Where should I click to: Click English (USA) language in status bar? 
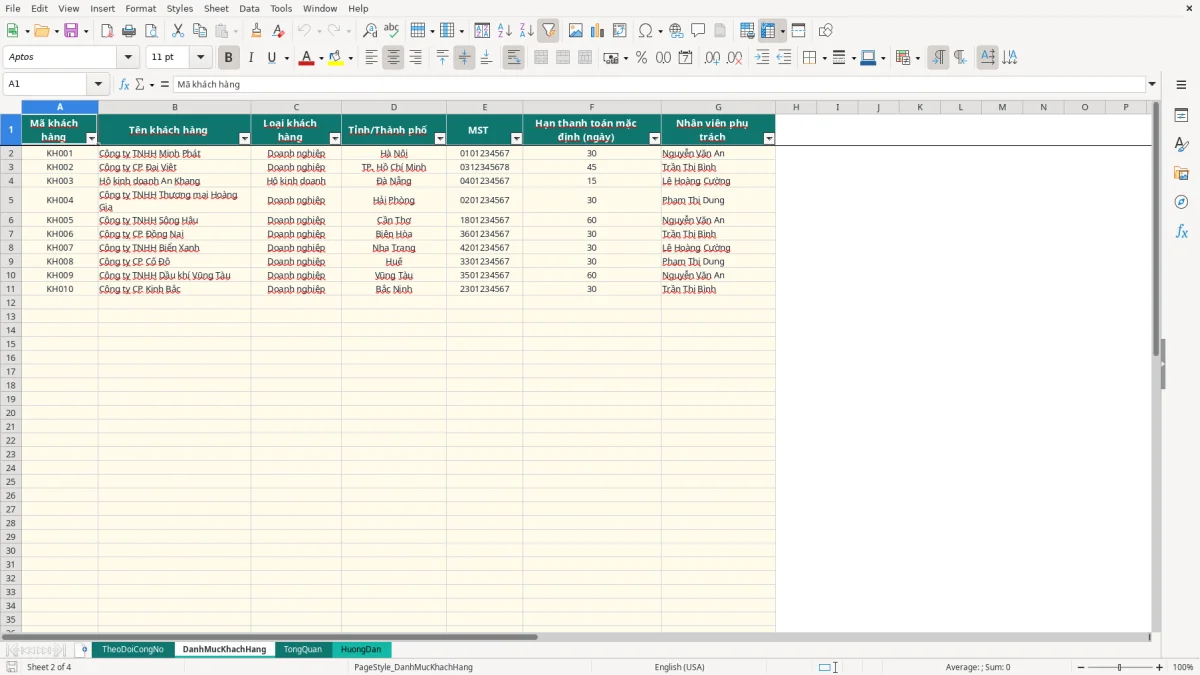(x=679, y=667)
